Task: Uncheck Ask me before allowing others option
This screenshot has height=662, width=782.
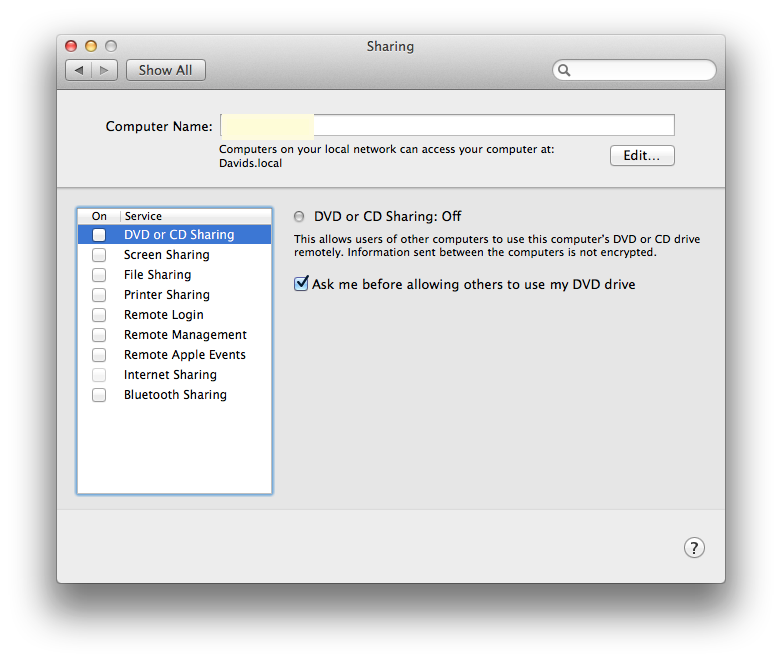Action: pyautogui.click(x=301, y=284)
